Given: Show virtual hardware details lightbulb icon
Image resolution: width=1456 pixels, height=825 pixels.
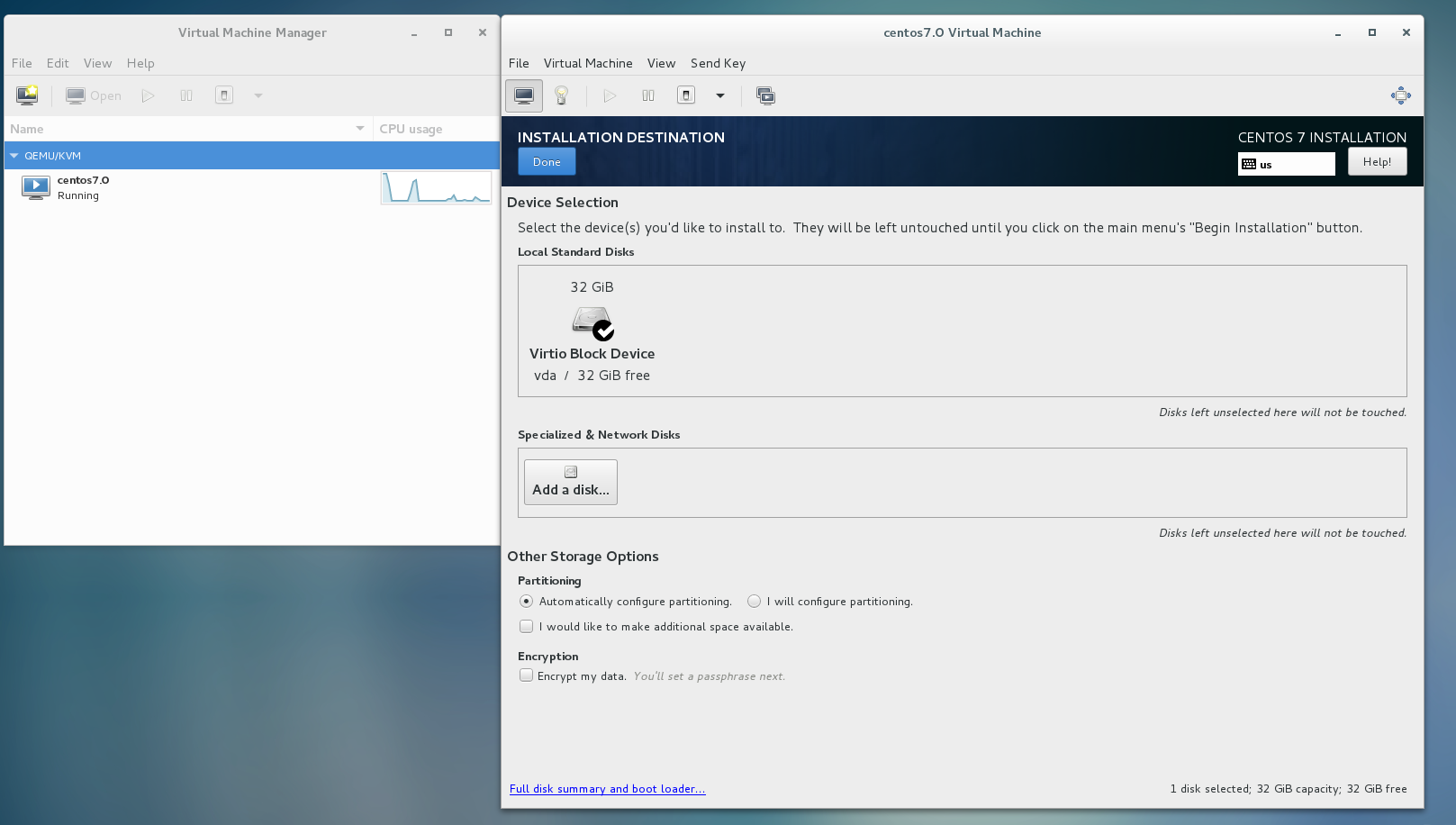Looking at the screenshot, I should (562, 95).
